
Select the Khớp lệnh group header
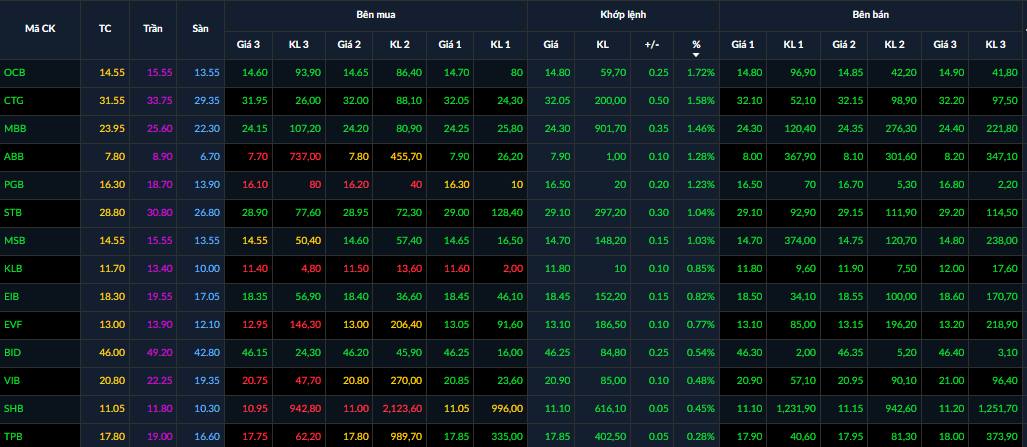(x=623, y=14)
